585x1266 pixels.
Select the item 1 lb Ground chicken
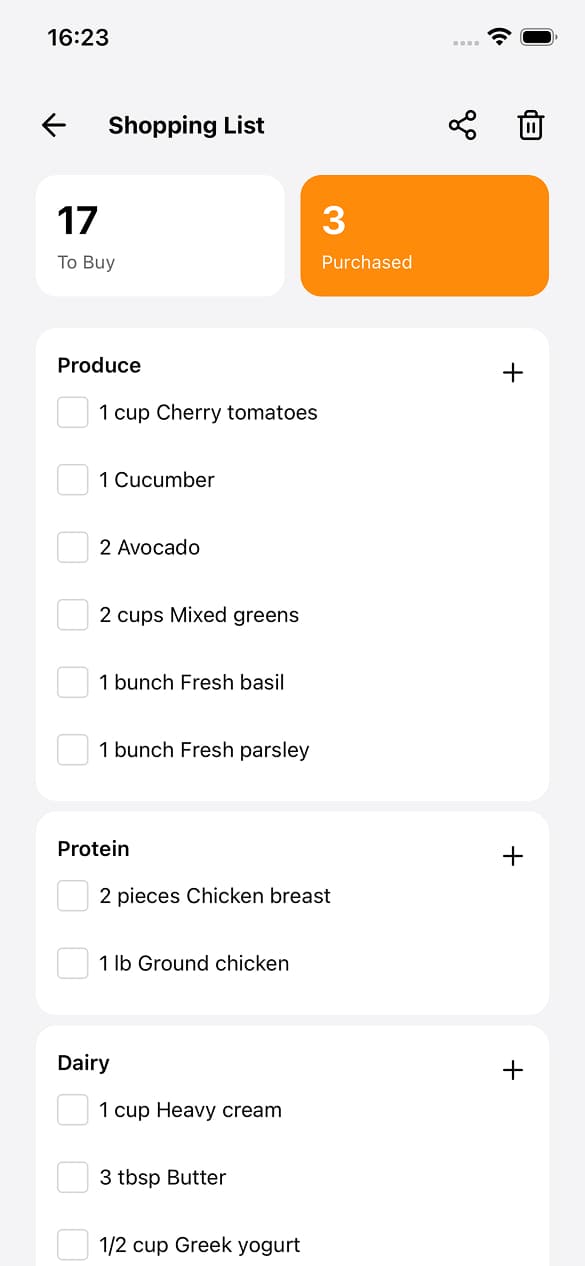194,963
